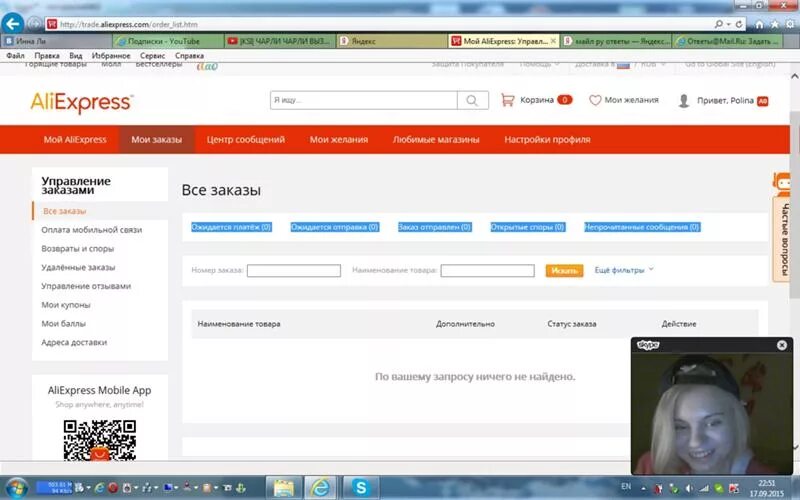Image resolution: width=800 pixels, height=500 pixels.
Task: Click Internet Explorer icon on taskbar
Action: click(321, 488)
